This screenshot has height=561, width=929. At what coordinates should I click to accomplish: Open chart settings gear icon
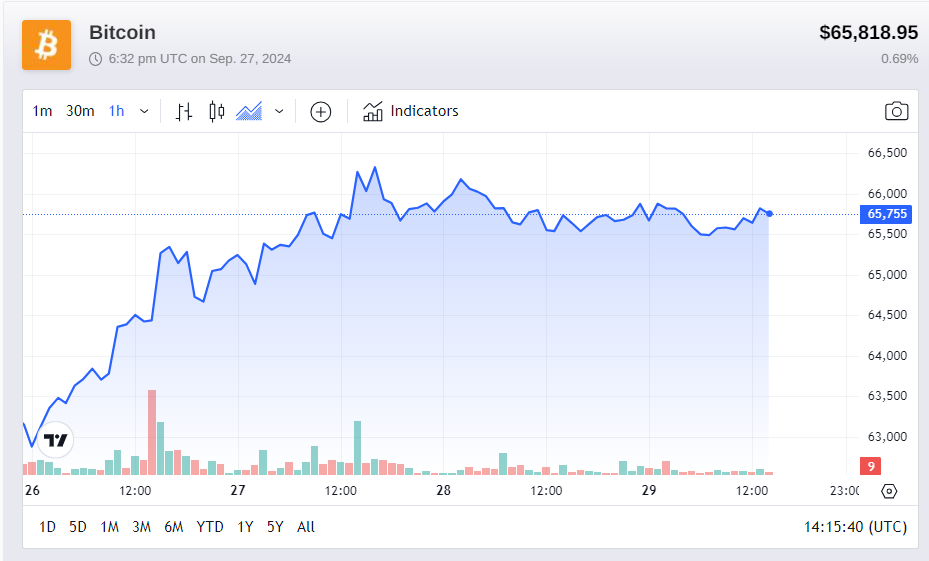click(x=889, y=491)
